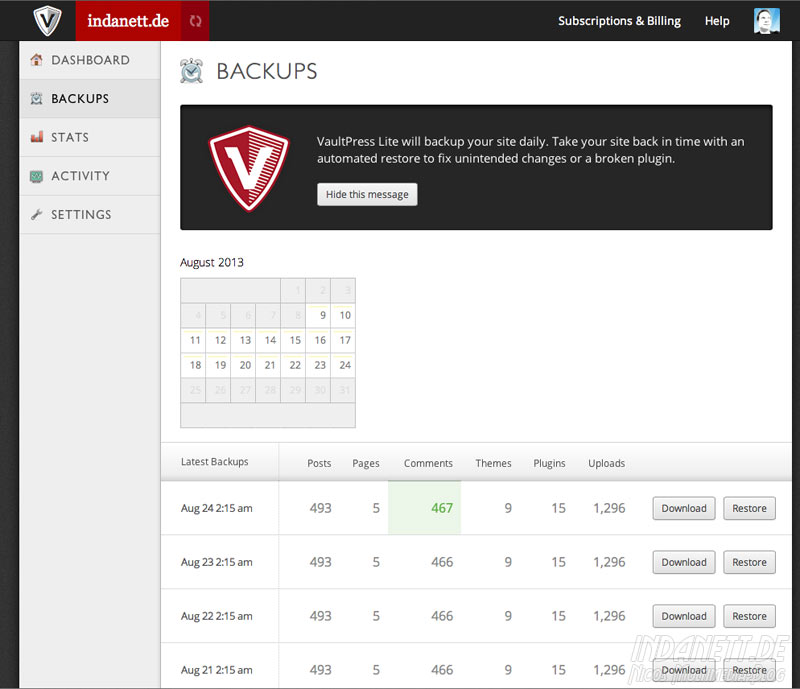Select August 18 in the calendar
This screenshot has height=689, width=800.
tap(193, 365)
